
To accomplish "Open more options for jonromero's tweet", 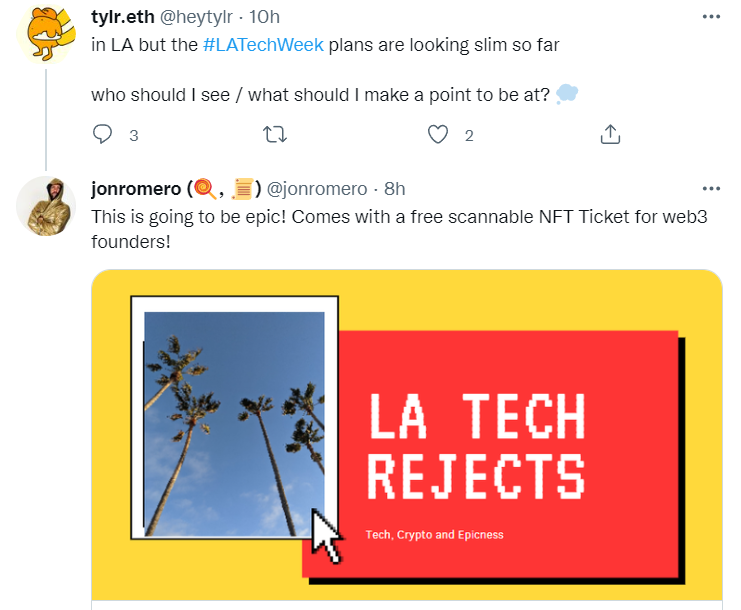I will 711,188.
